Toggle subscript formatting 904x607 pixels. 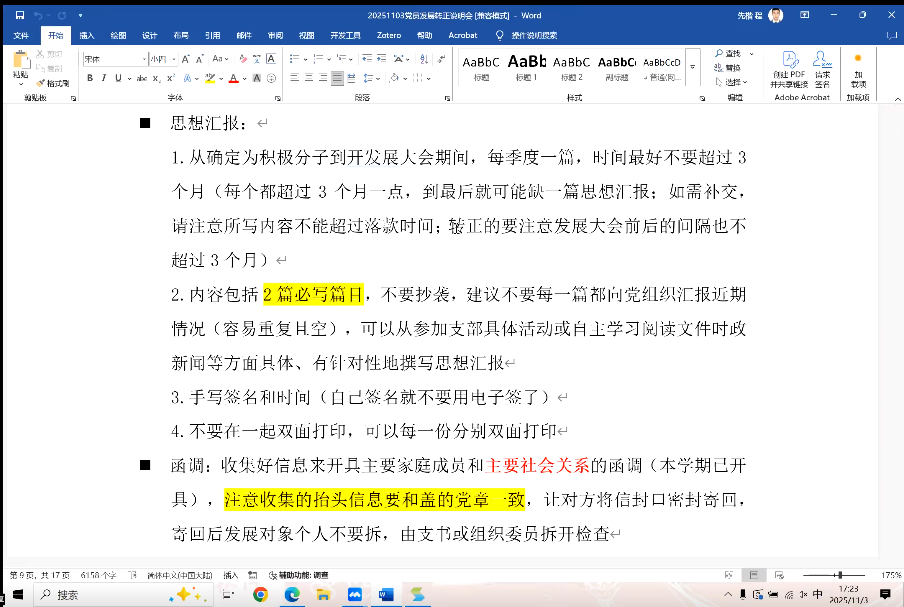[157, 78]
